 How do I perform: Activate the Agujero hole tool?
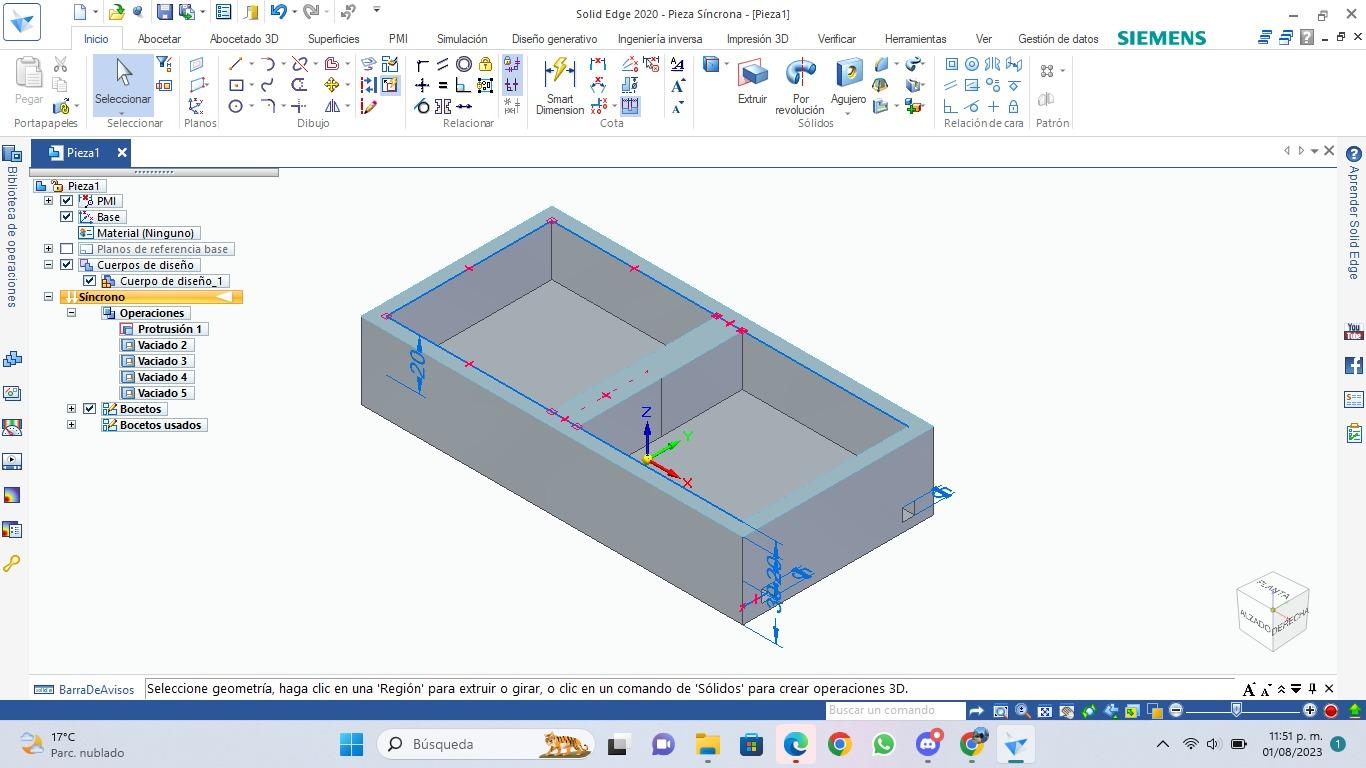pos(848,82)
